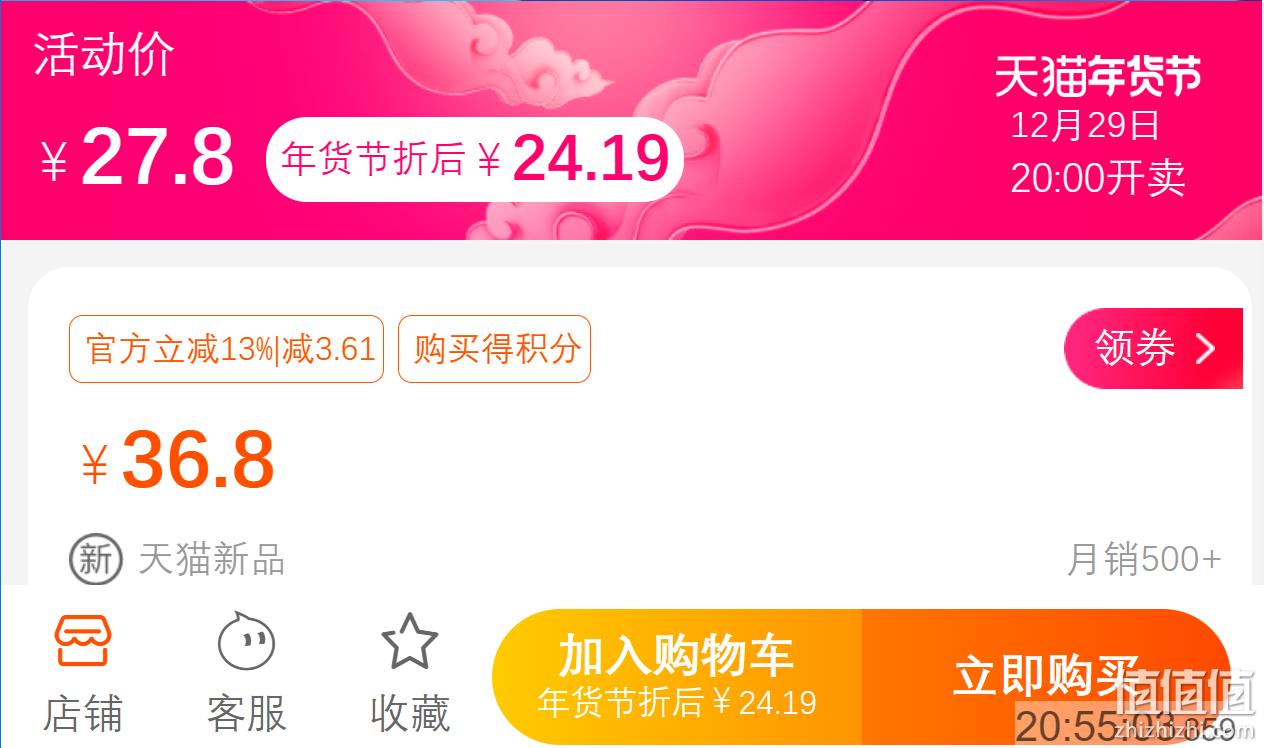Click the 官方立减13%|减3.61 tag
The height and width of the screenshot is (748, 1264).
226,349
